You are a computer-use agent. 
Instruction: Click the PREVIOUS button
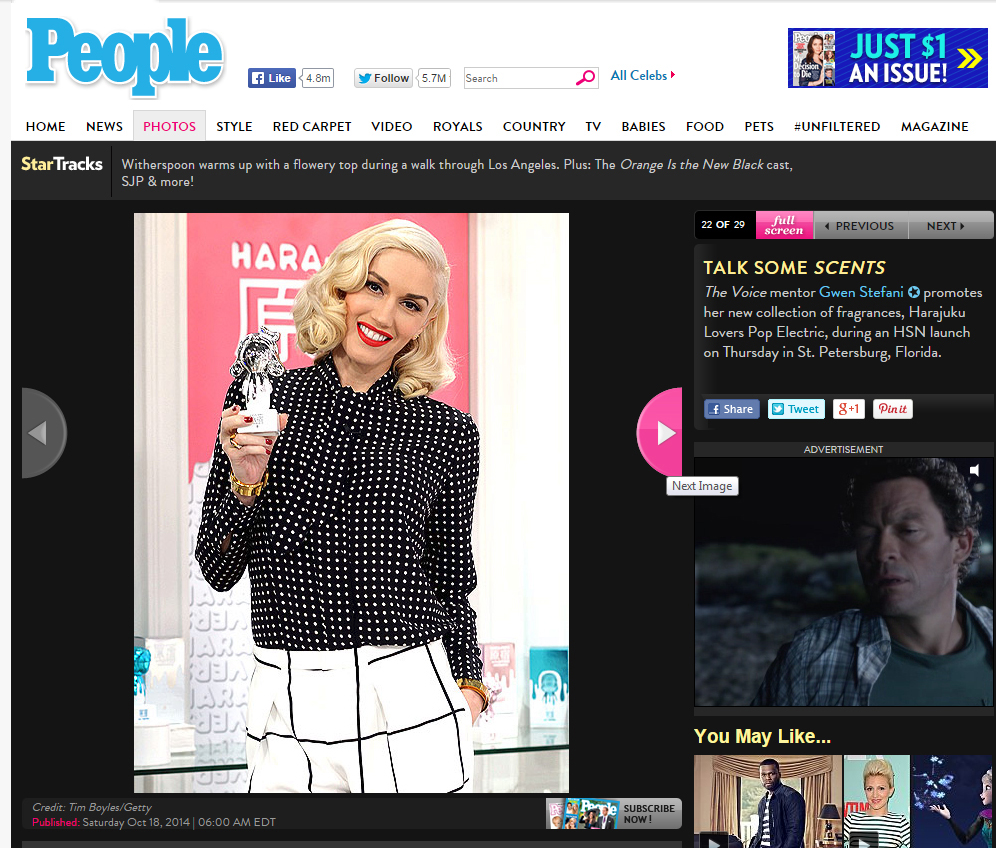[860, 225]
